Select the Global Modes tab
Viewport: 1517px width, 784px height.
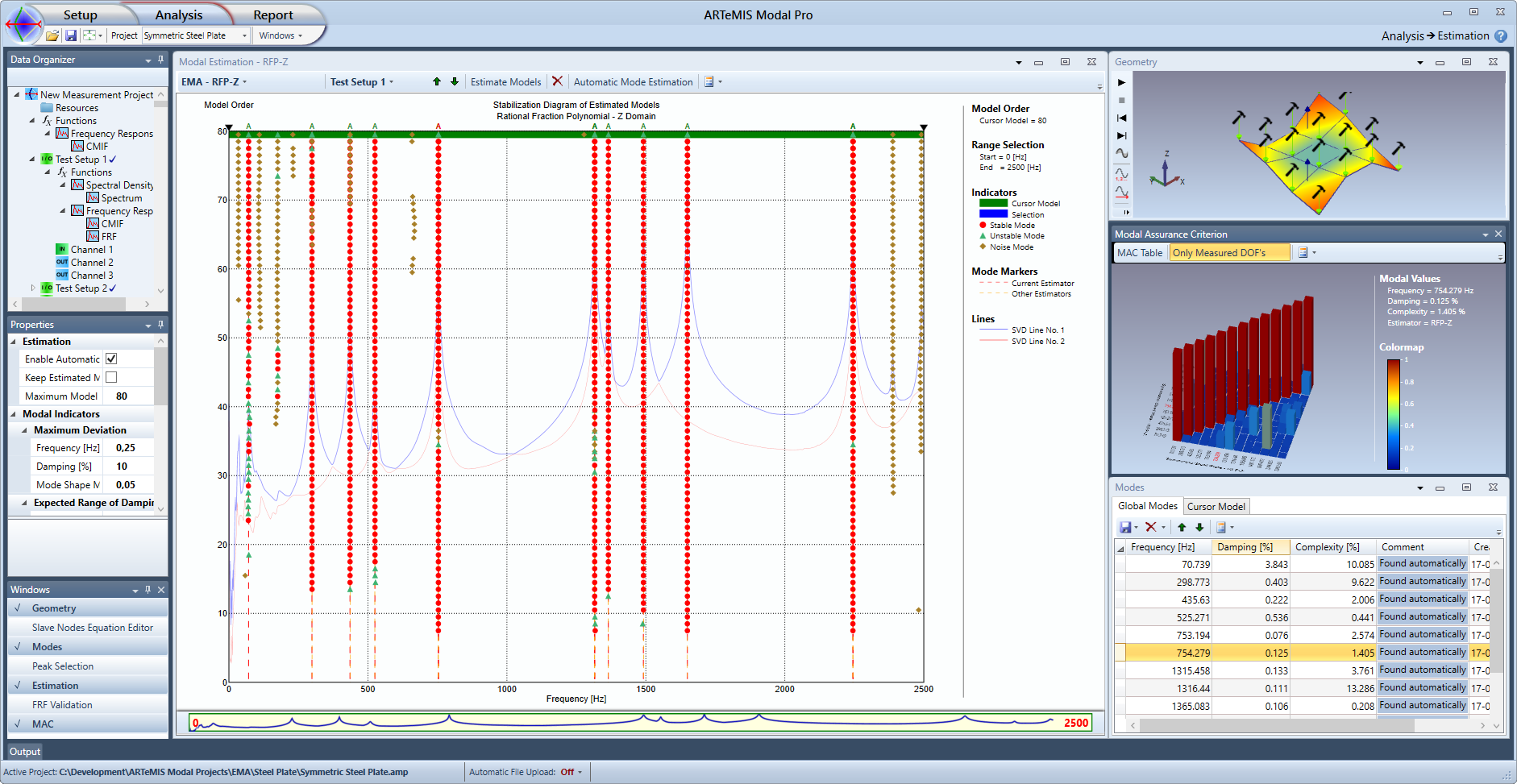coord(1148,506)
